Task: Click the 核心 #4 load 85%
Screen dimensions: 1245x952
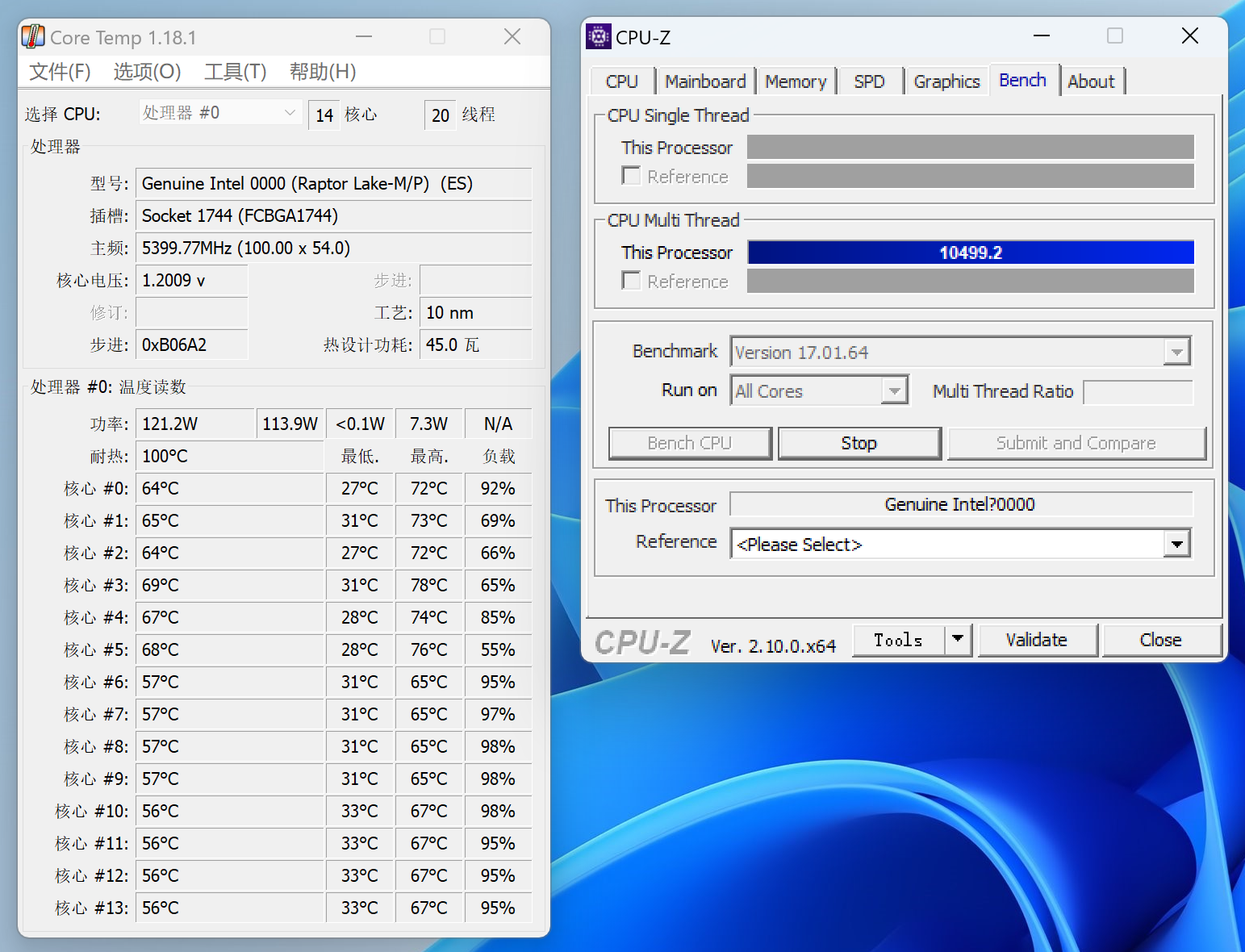Action: pos(499,618)
